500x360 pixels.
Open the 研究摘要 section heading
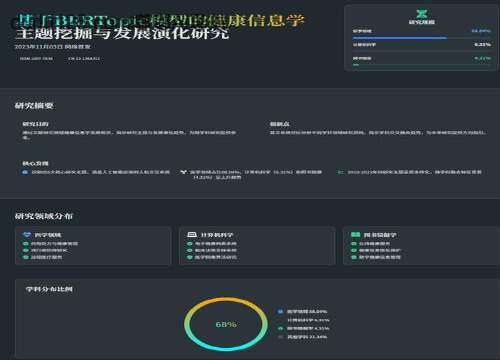[34, 106]
